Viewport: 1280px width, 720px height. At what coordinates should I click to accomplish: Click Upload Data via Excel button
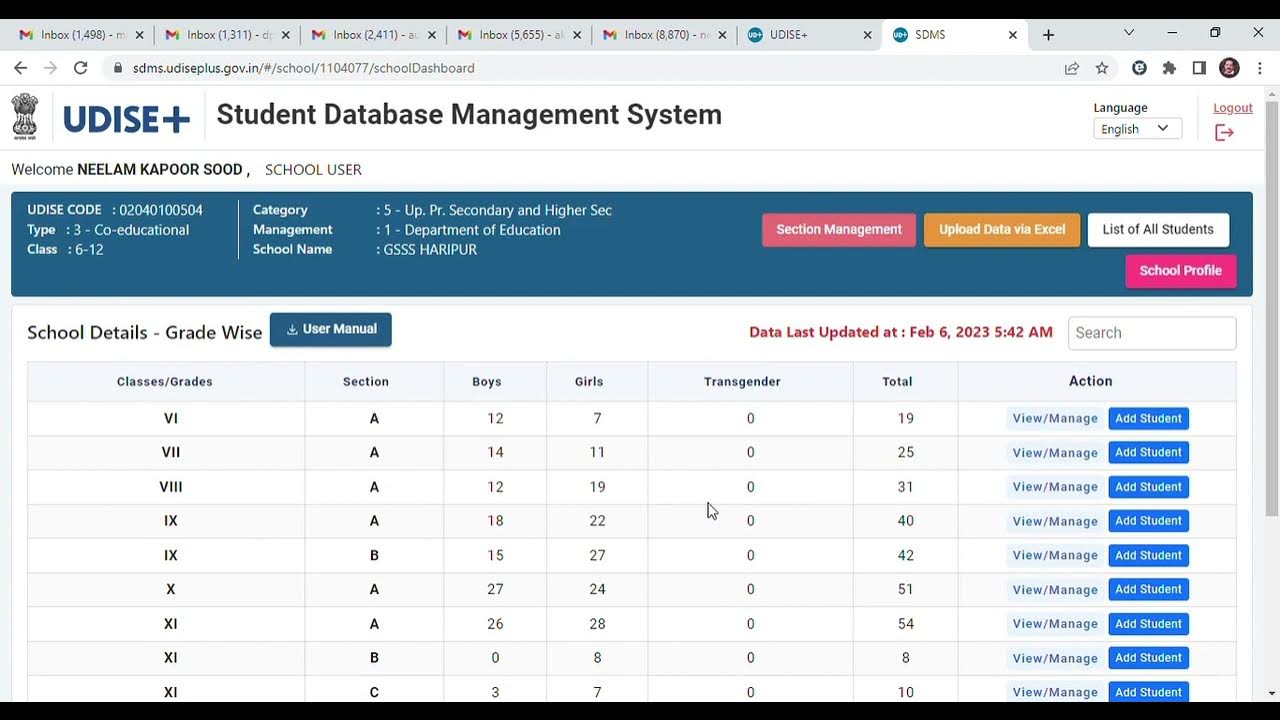tap(1002, 230)
